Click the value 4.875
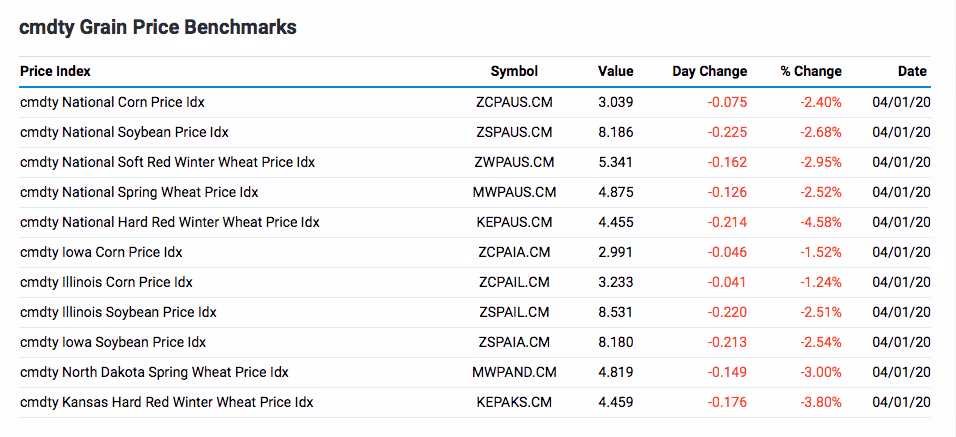Screen dimensions: 956x437 pos(616,192)
